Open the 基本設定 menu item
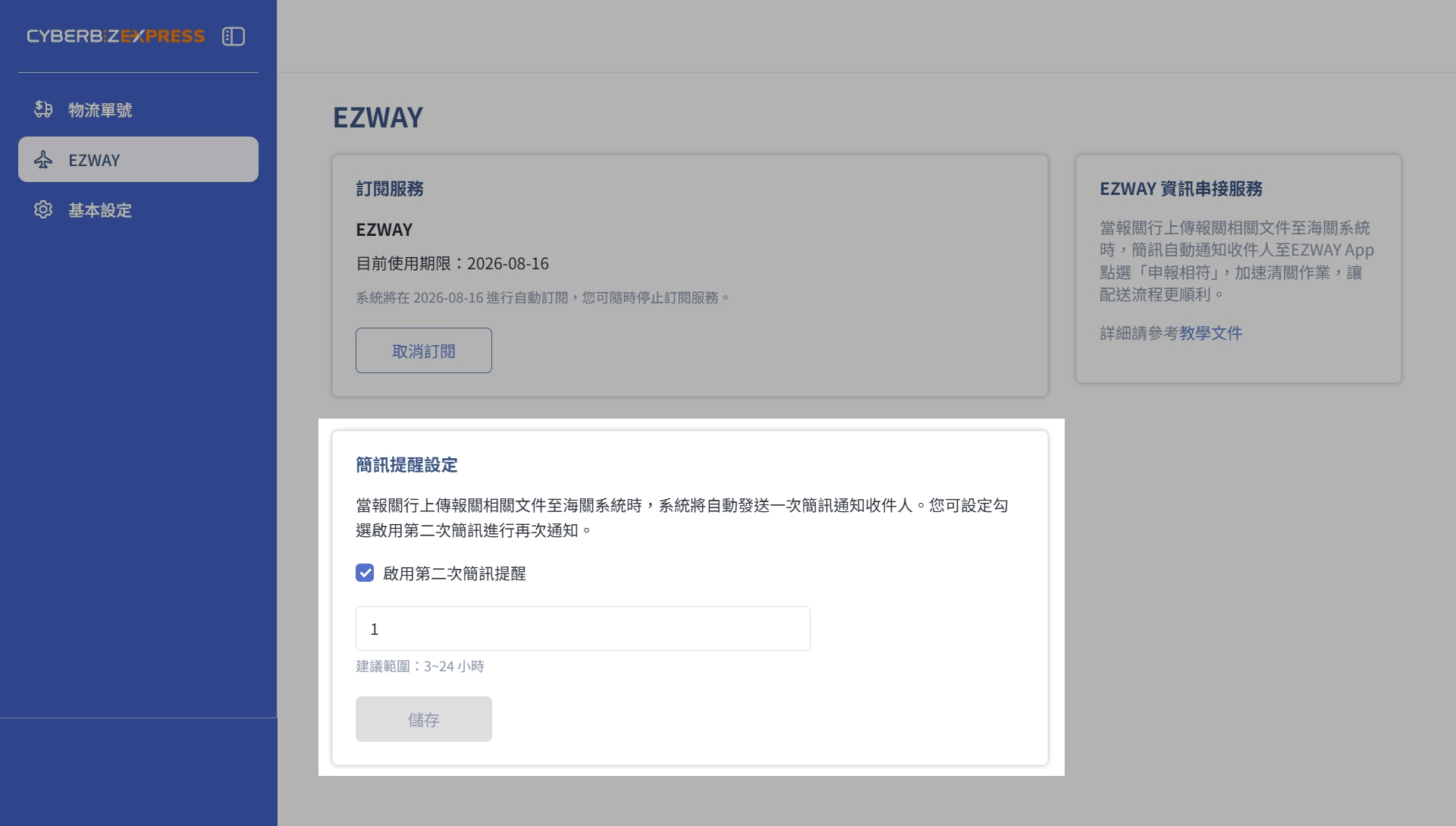Screen dimensions: 1456x826 (x=138, y=209)
